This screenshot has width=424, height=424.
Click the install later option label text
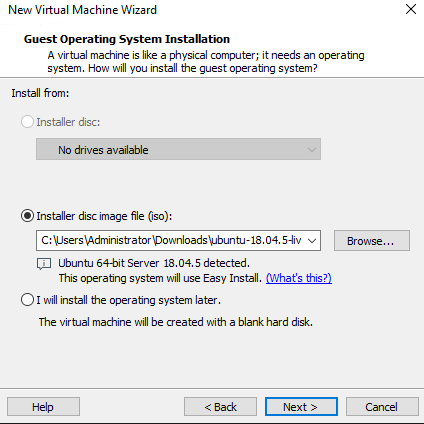(x=129, y=300)
